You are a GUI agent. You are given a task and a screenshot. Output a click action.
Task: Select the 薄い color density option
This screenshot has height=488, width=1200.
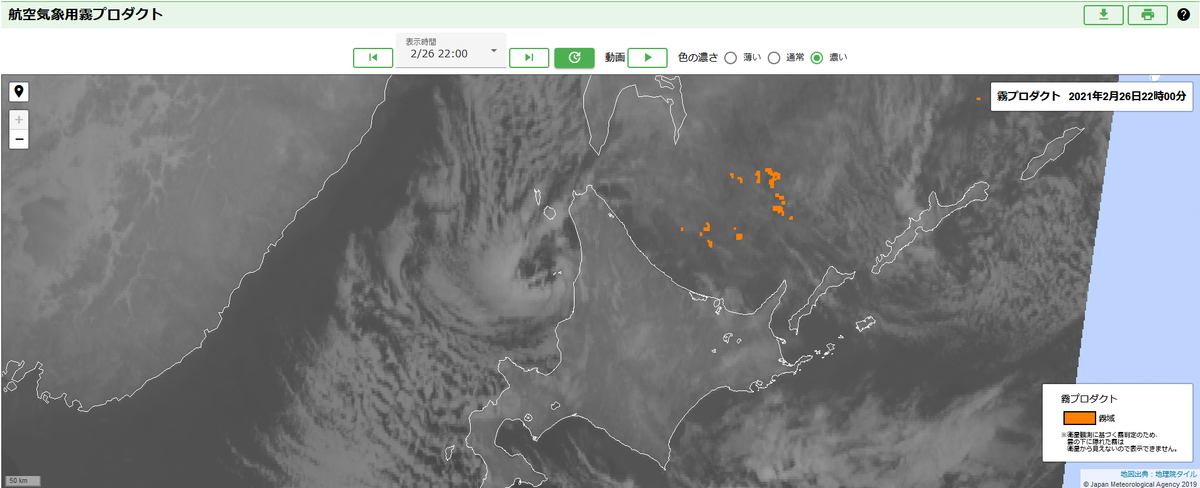click(730, 58)
